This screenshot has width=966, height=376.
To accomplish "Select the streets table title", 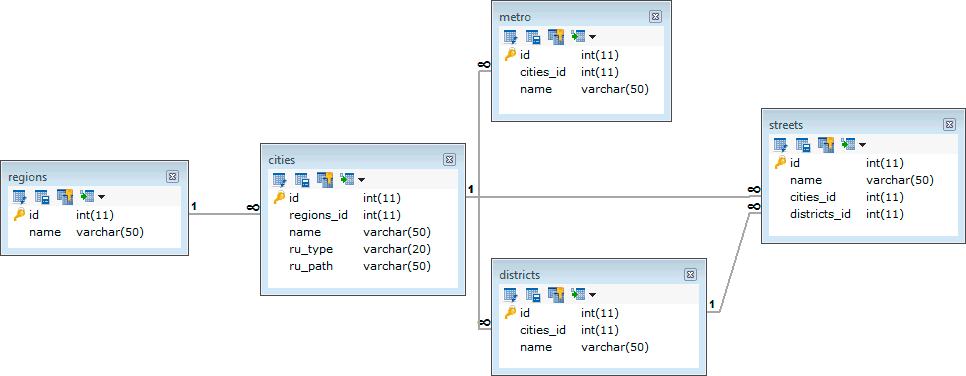I will [x=786, y=125].
